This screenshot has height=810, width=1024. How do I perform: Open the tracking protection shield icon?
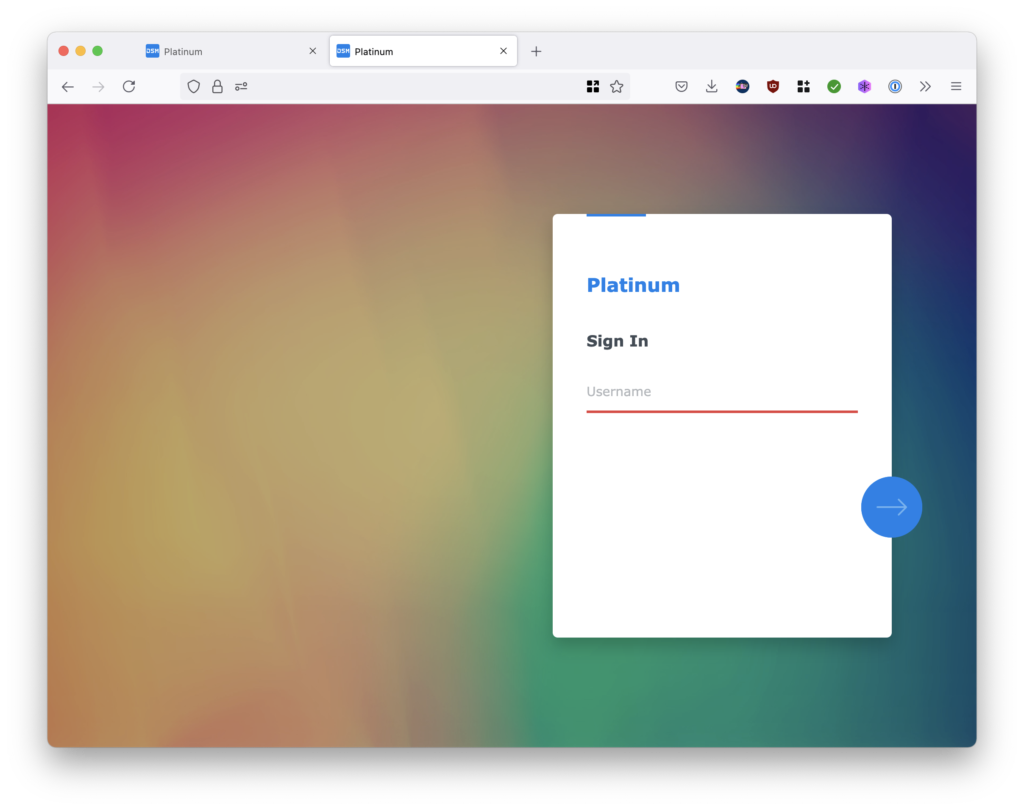pyautogui.click(x=193, y=86)
